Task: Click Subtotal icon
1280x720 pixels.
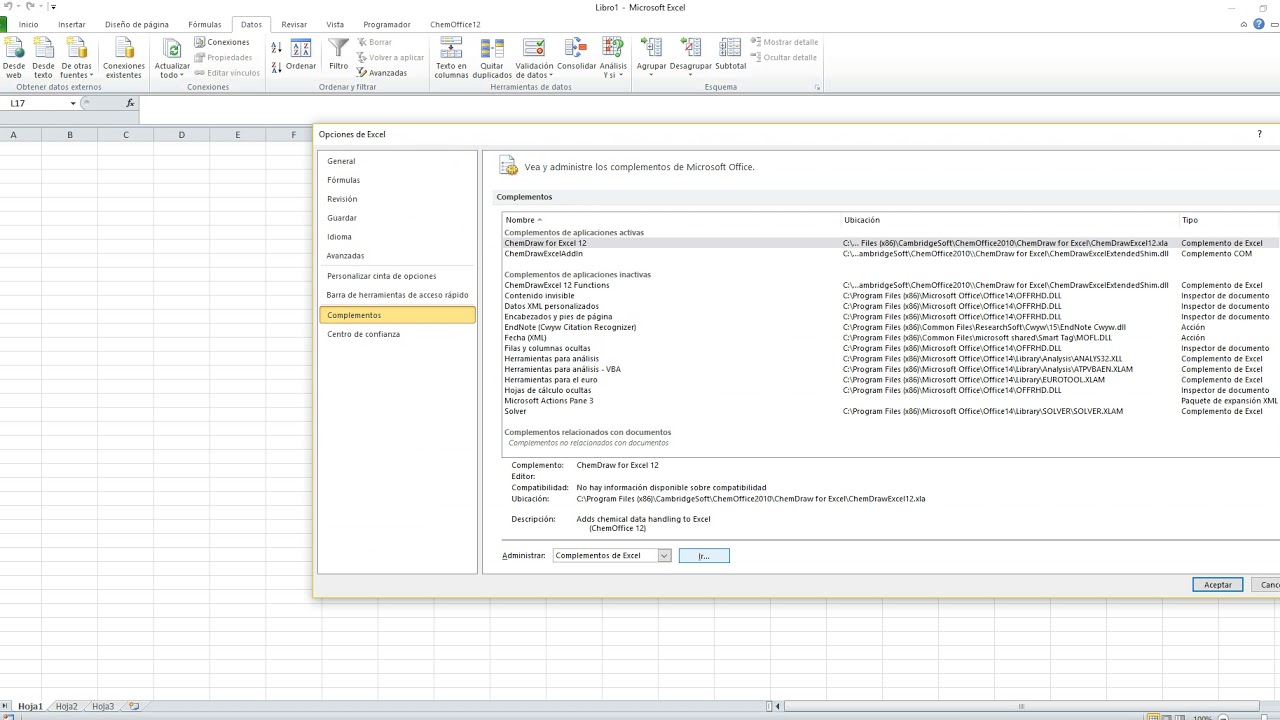Action: click(730, 56)
